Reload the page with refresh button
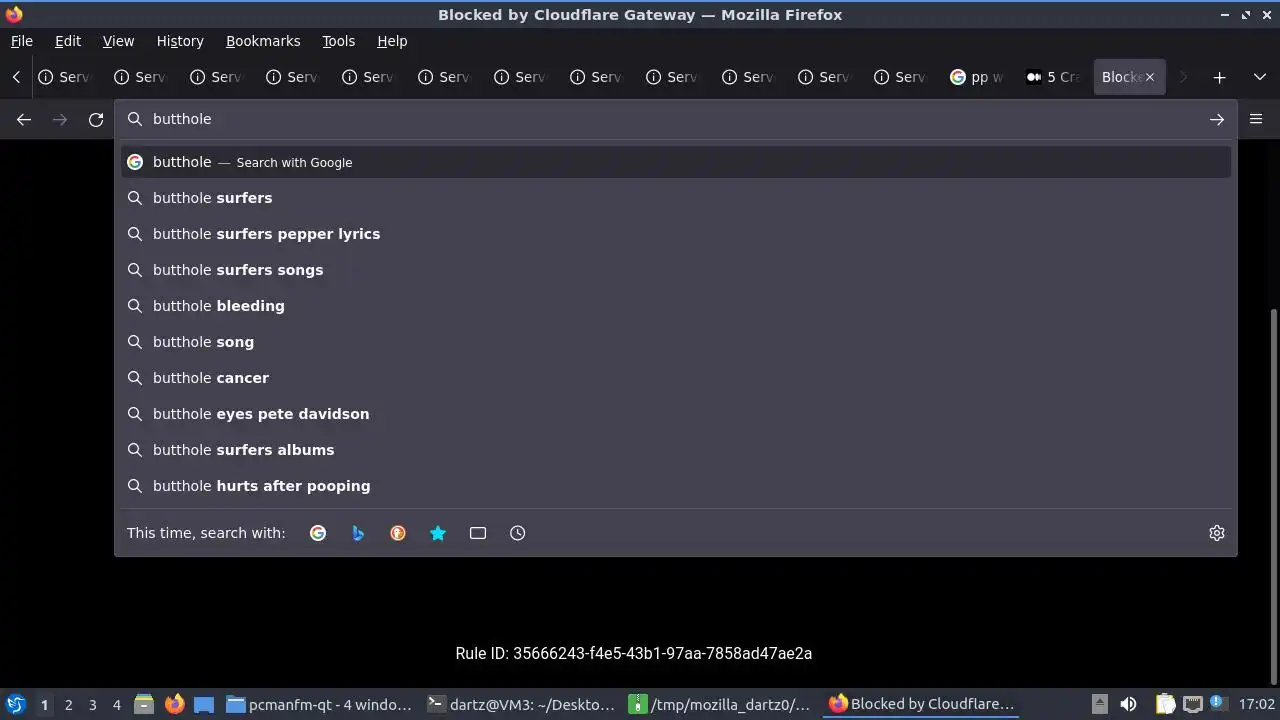The height and width of the screenshot is (720, 1280). point(96,119)
